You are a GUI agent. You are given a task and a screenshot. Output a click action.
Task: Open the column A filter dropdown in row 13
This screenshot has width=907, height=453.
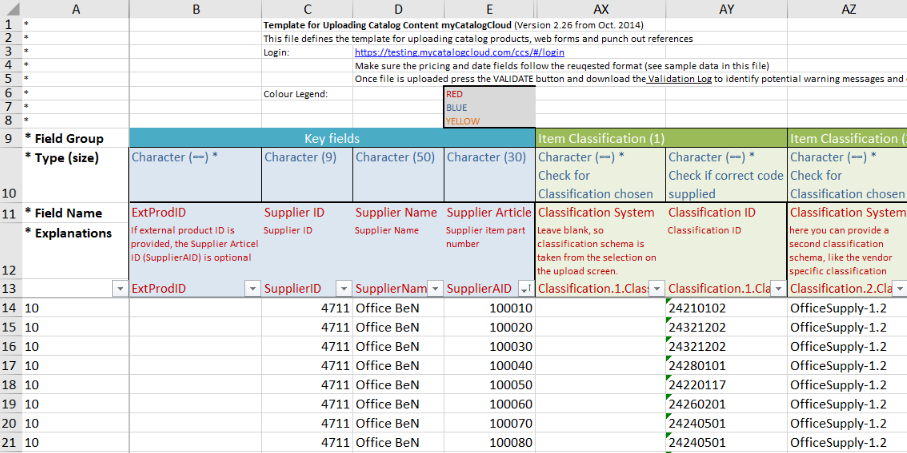tap(120, 288)
